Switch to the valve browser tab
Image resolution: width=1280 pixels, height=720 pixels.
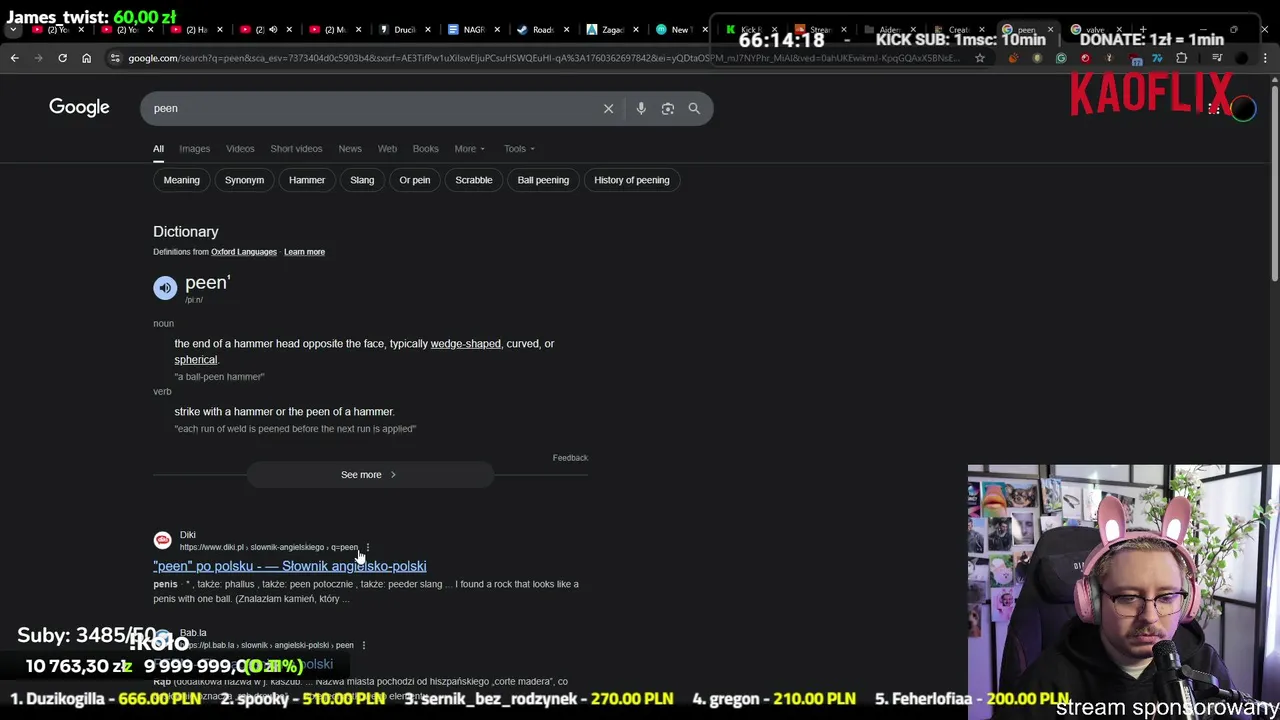[x=1095, y=30]
